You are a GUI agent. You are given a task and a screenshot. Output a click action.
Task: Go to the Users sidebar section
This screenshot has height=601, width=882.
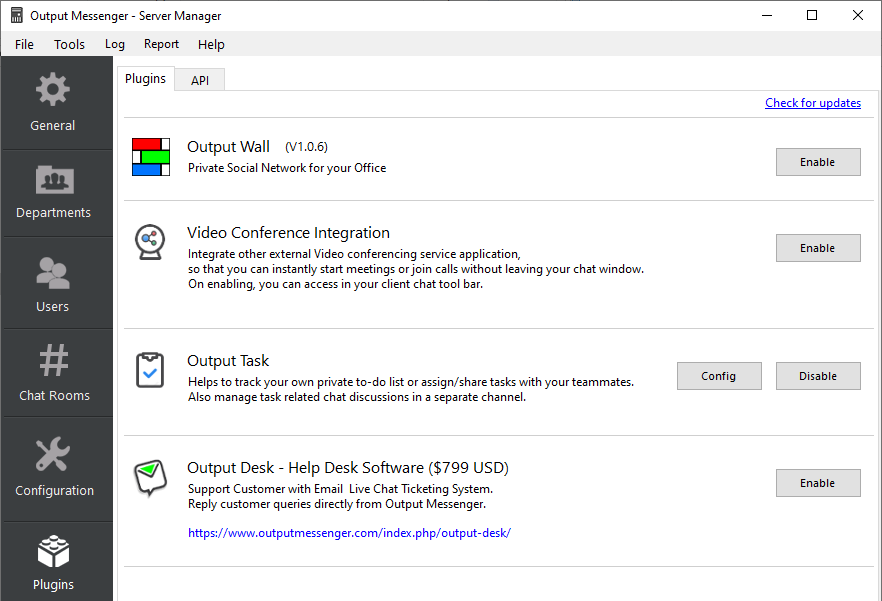(53, 273)
